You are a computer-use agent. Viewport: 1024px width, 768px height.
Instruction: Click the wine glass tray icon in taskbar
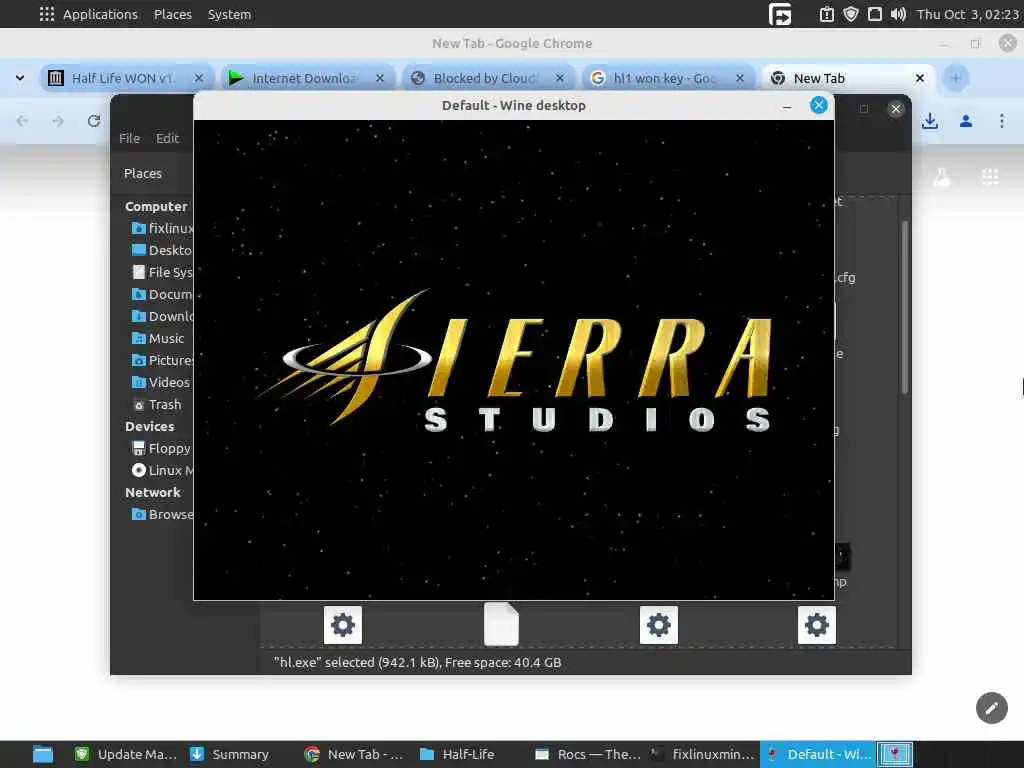coord(894,754)
